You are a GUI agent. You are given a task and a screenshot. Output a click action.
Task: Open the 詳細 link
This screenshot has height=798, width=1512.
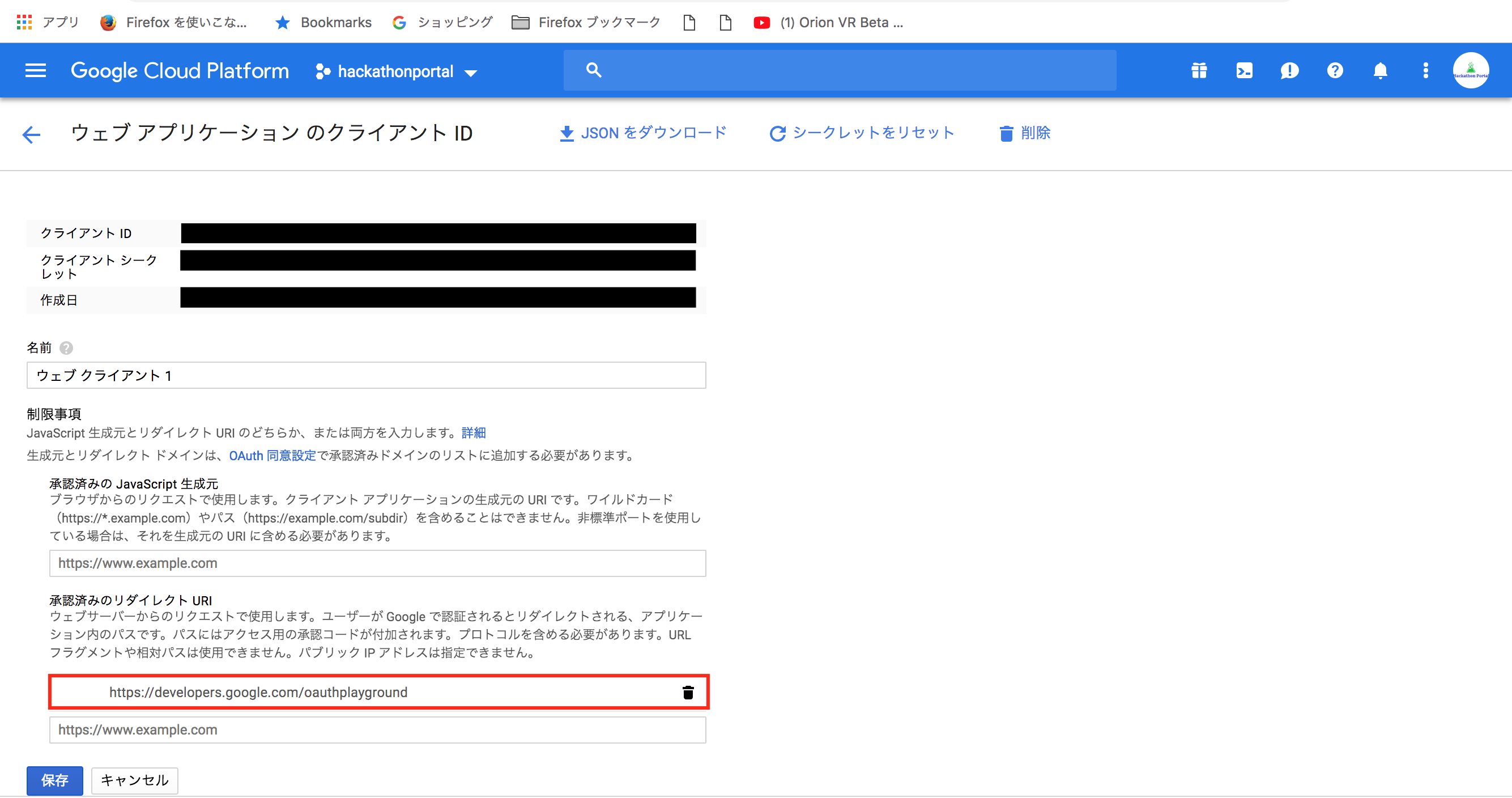point(474,433)
